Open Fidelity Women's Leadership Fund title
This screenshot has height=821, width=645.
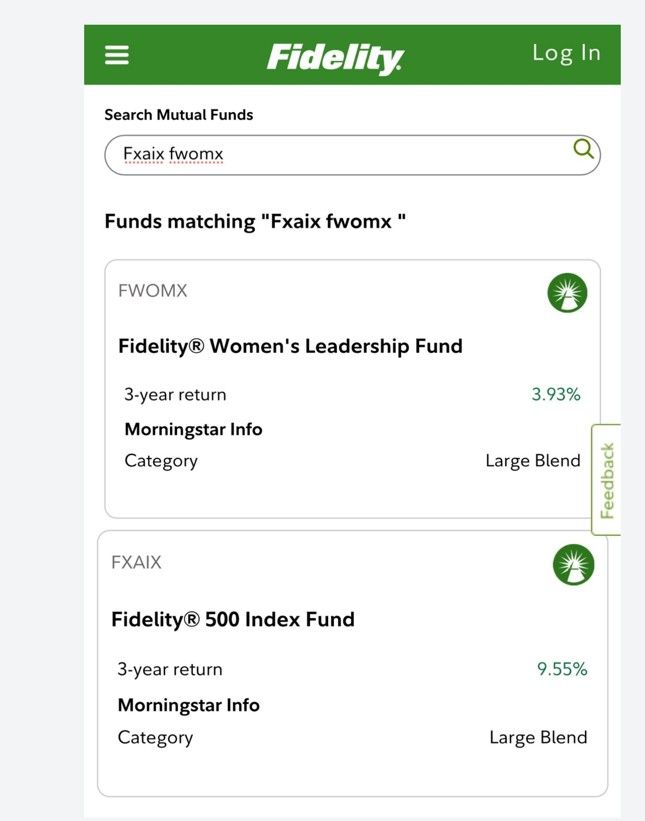291,346
